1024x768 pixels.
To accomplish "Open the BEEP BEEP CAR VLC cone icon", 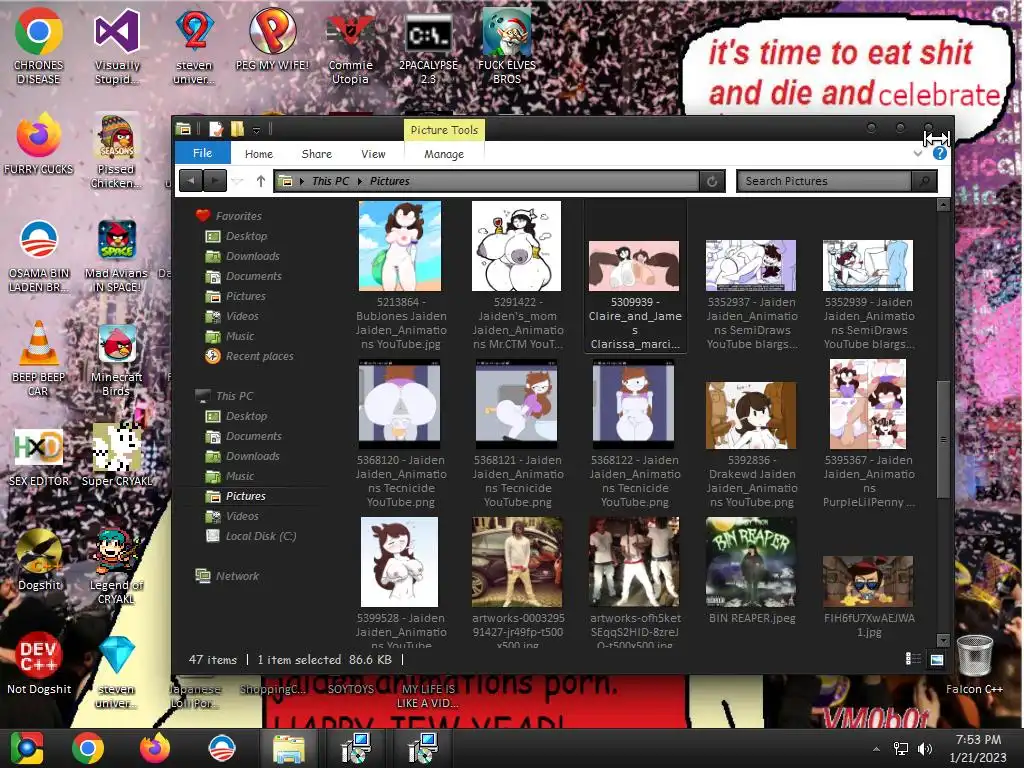I will 39,359.
